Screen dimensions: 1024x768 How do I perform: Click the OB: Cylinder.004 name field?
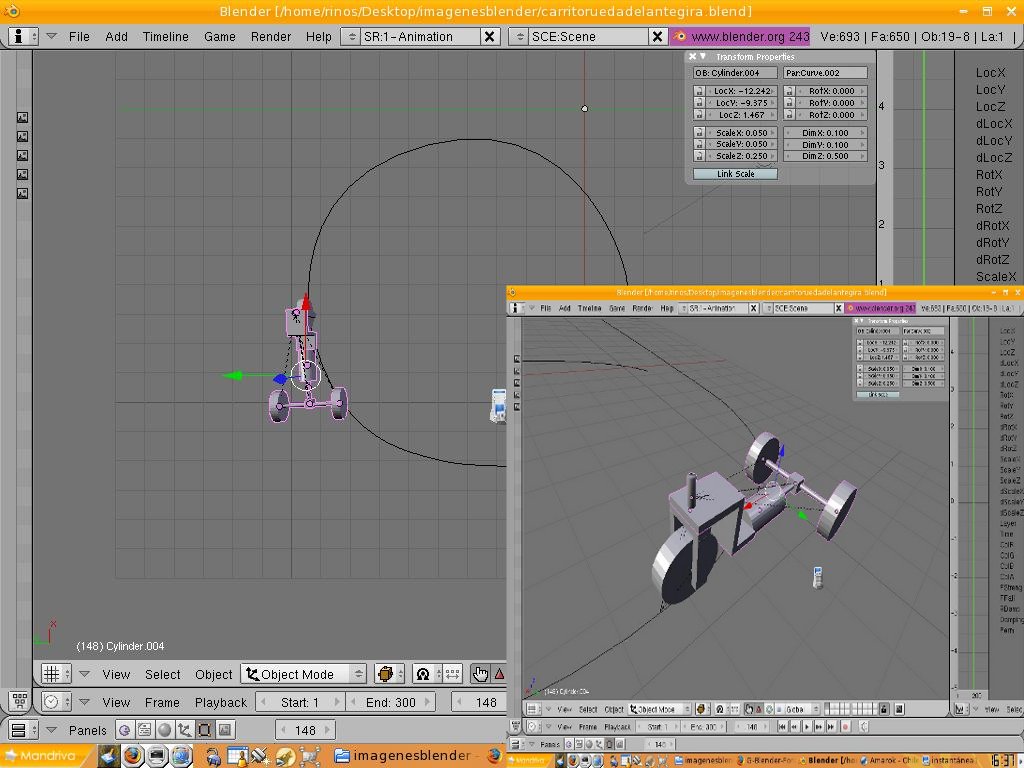[735, 73]
